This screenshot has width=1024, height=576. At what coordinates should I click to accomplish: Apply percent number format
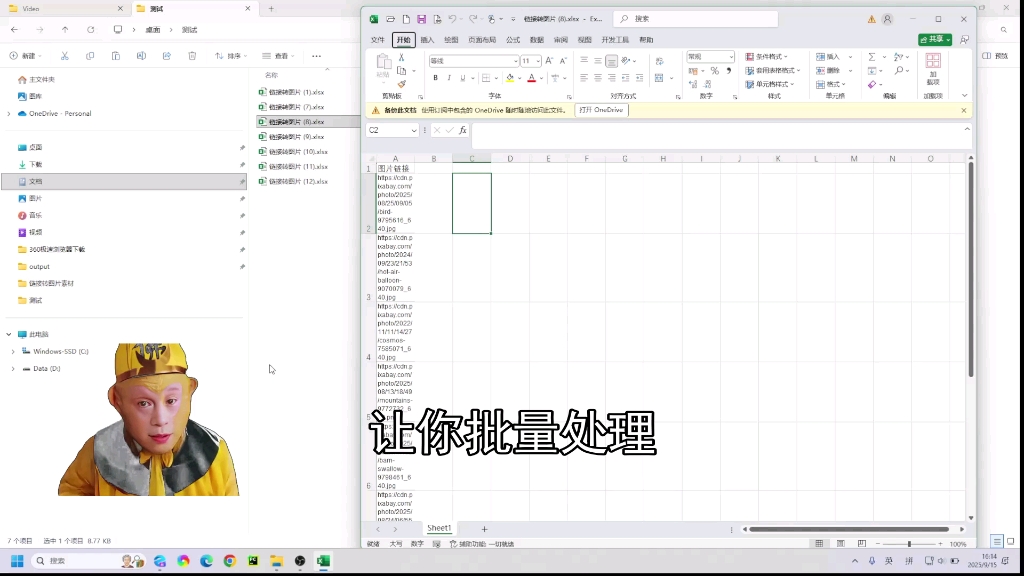tap(713, 70)
